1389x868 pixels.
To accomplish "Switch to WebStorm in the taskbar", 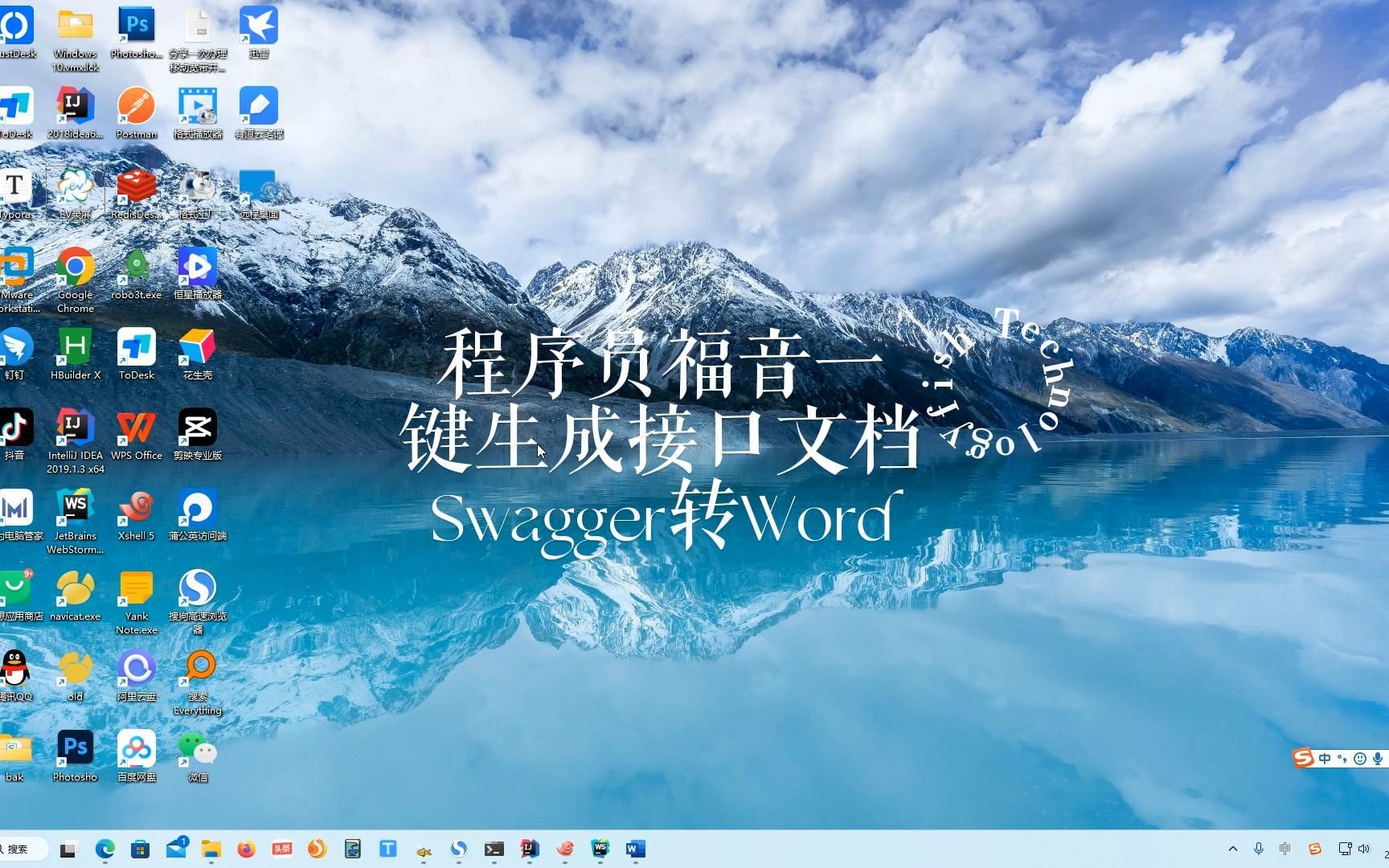I will click(600, 849).
